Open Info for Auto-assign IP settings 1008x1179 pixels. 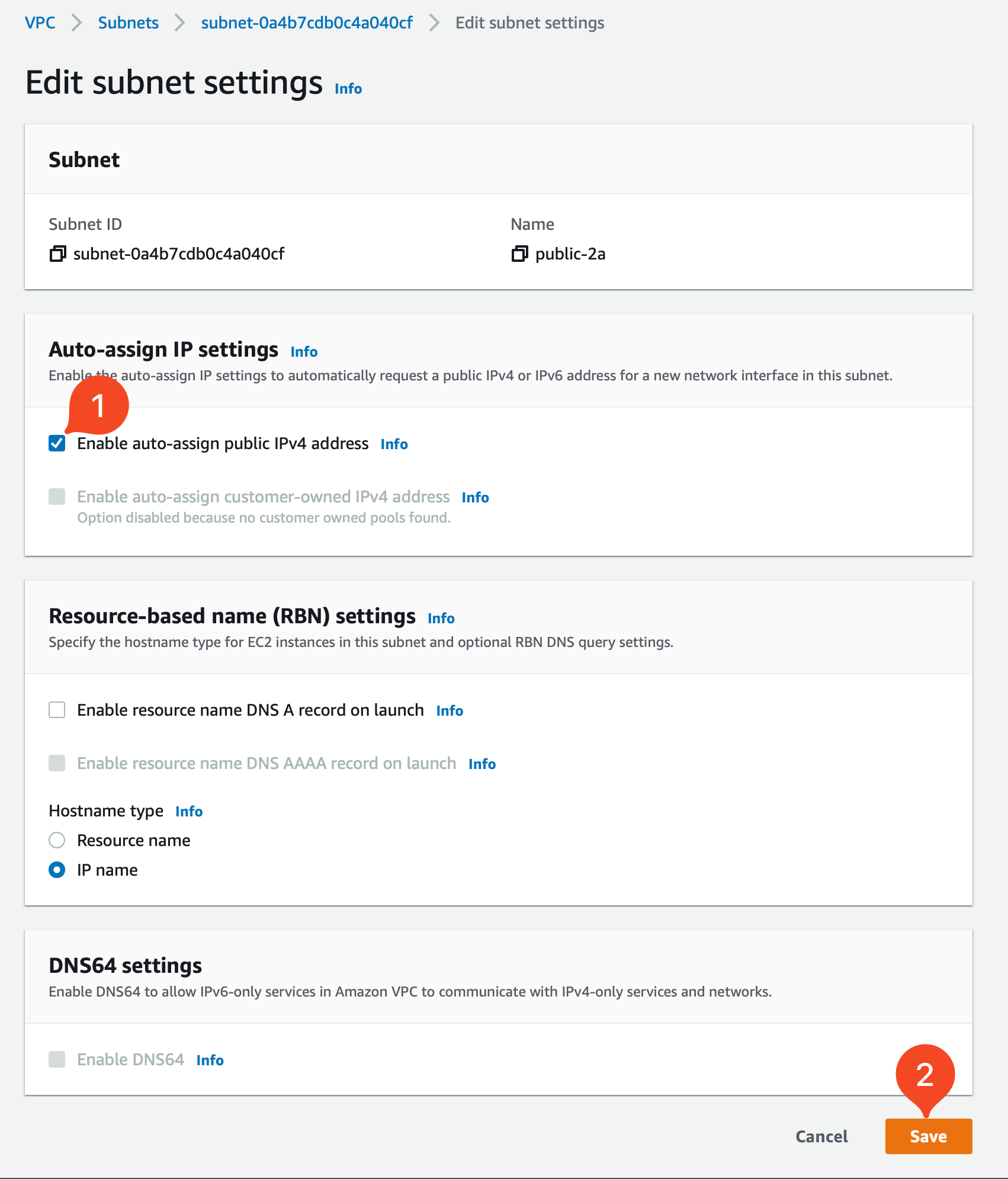[303, 351]
